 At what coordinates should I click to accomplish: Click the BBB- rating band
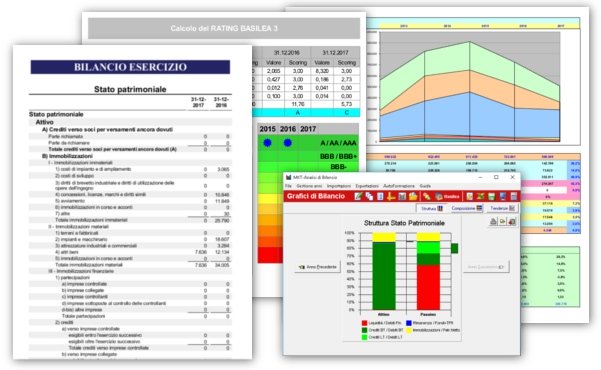pos(309,167)
